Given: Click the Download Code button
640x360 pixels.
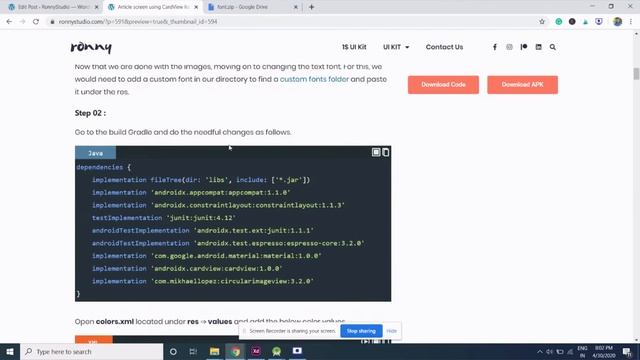Looking at the screenshot, I should coord(443,84).
